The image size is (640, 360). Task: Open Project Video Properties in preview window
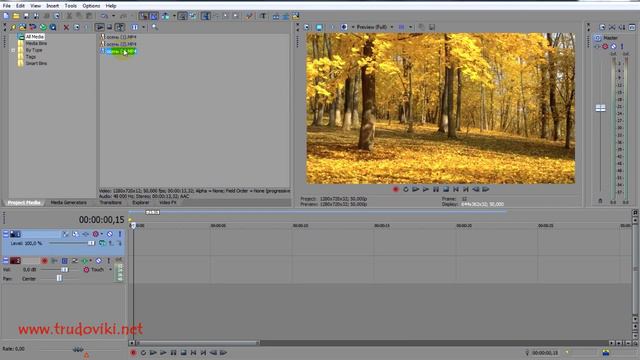(307, 27)
